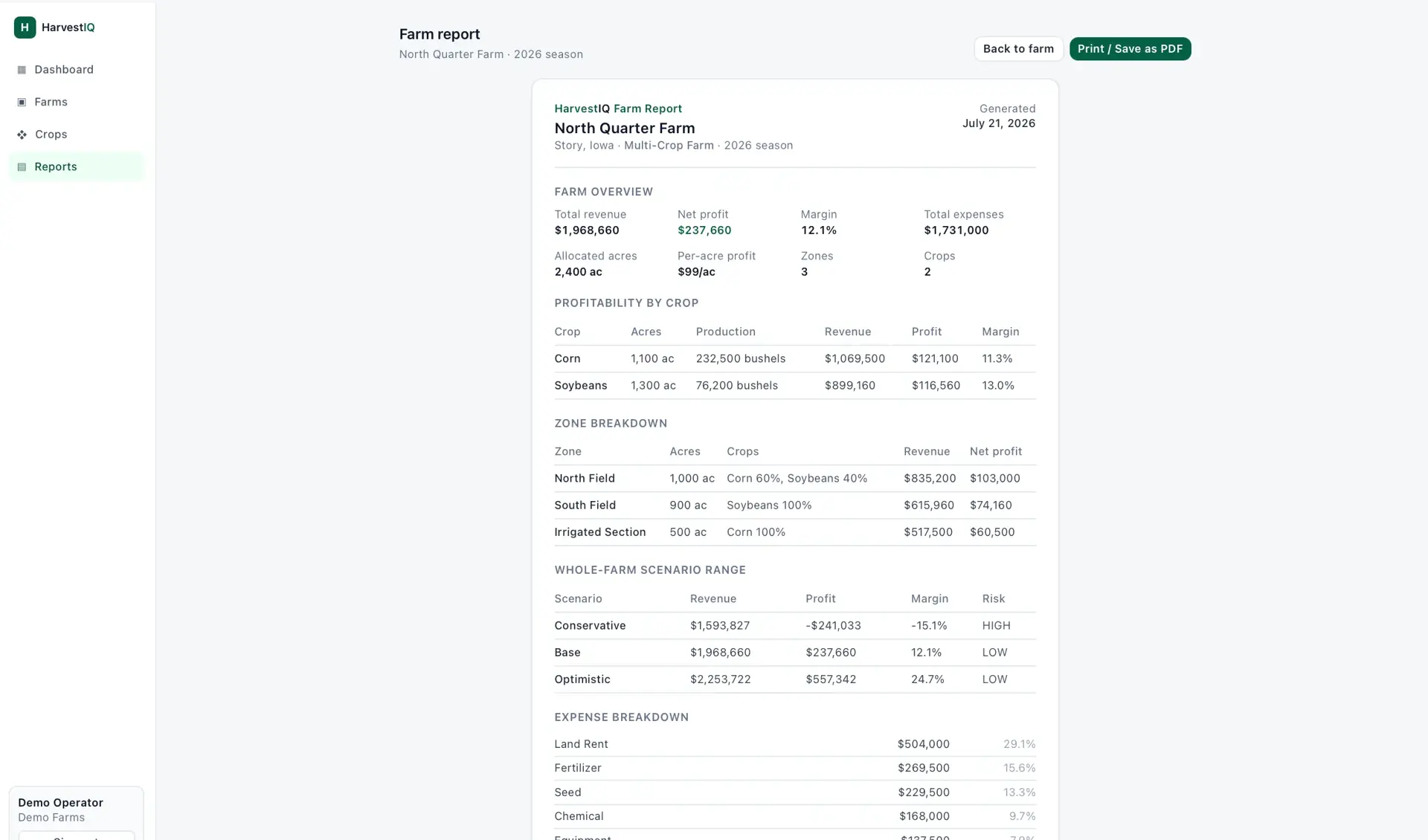Click the Dashboard sidebar icon
Screen dimensions: 1428x840
click(22, 70)
